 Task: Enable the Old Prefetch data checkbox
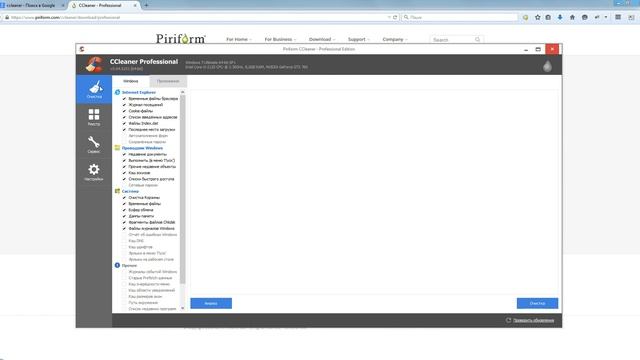point(124,278)
